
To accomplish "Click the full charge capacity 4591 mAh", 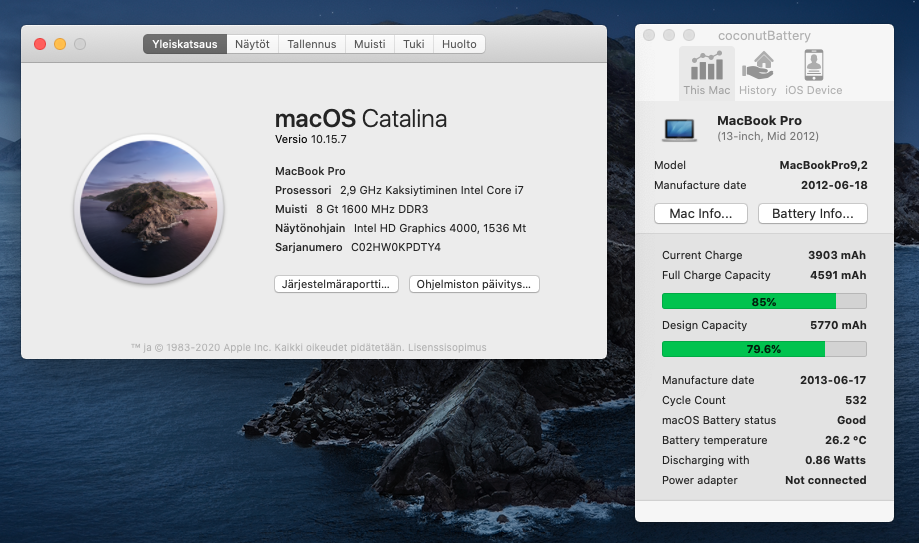I will pyautogui.click(x=838, y=275).
